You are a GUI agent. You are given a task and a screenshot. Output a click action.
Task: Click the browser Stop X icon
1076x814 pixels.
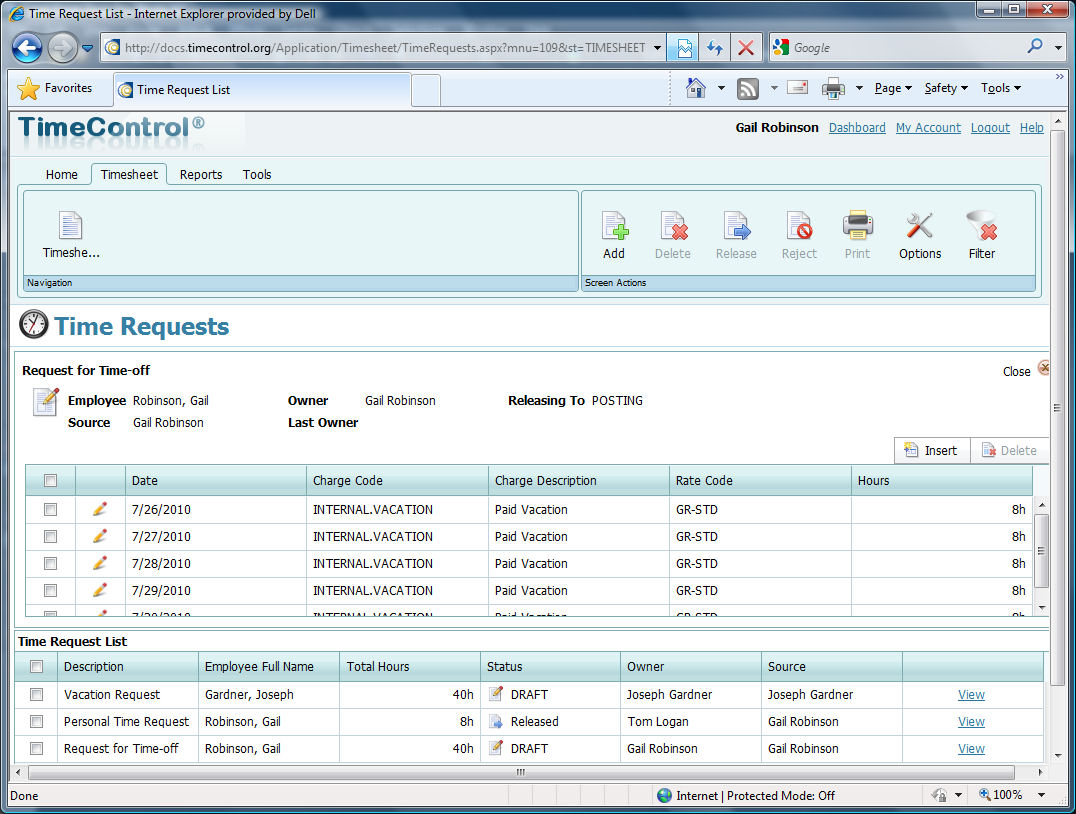746,48
